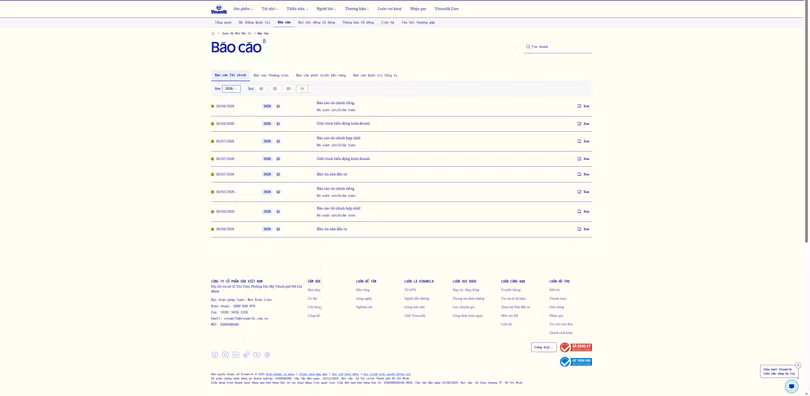Open the year 2026 dropdown

(x=231, y=89)
